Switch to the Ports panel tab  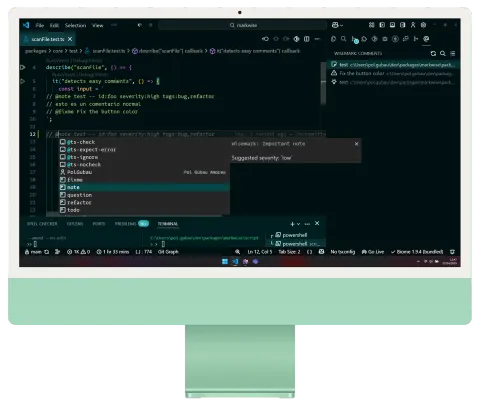99,224
